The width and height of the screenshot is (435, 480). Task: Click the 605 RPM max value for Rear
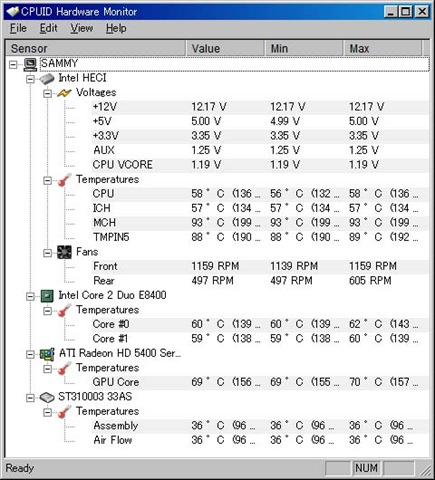click(370, 281)
